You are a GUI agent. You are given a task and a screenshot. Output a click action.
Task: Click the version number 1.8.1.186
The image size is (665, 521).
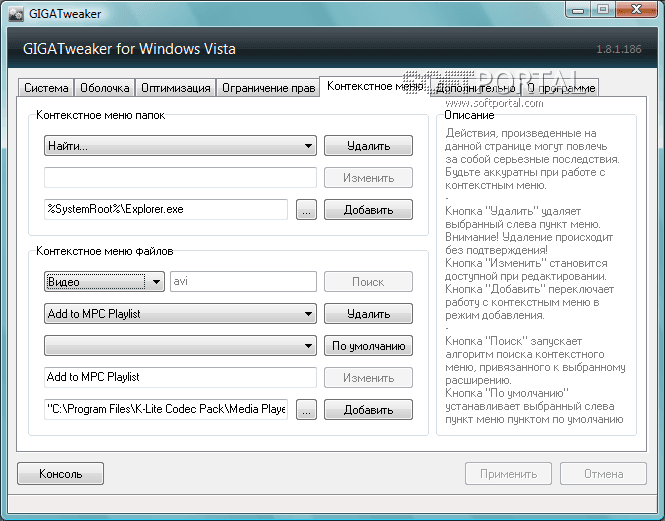[x=619, y=49]
